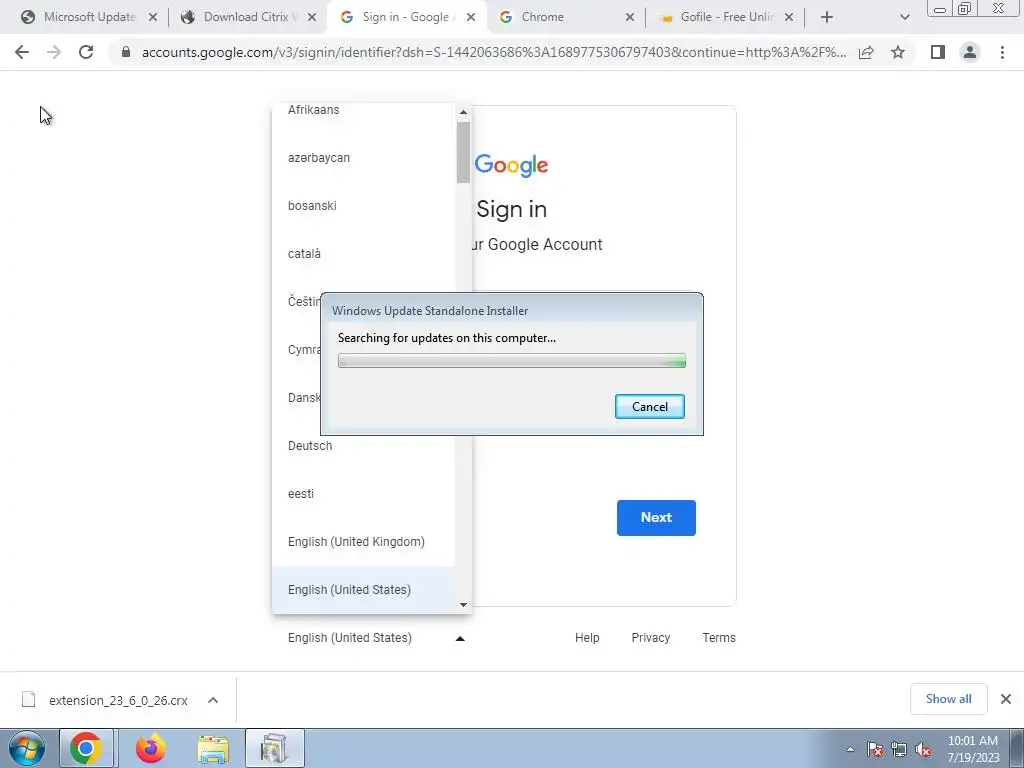The width and height of the screenshot is (1024, 768).
Task: Click the accounts.google.com address bar
Action: pyautogui.click(x=494, y=52)
